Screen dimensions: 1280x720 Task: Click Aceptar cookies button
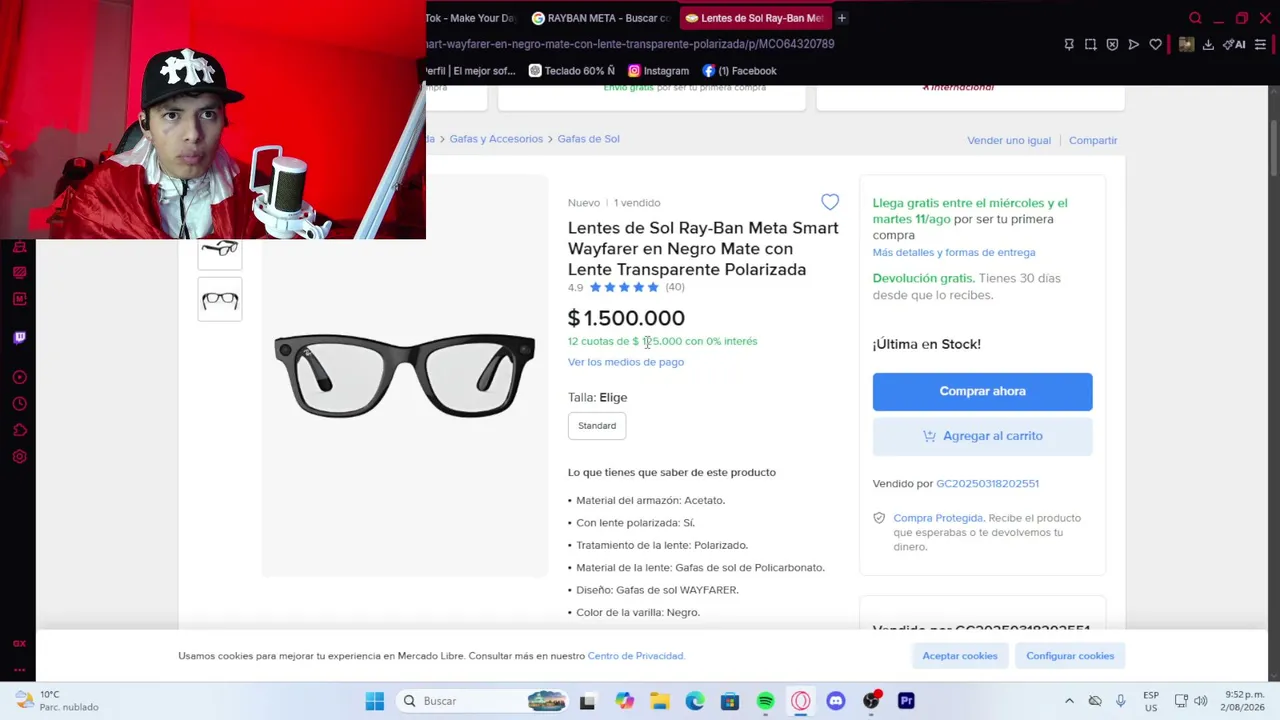[x=960, y=656]
